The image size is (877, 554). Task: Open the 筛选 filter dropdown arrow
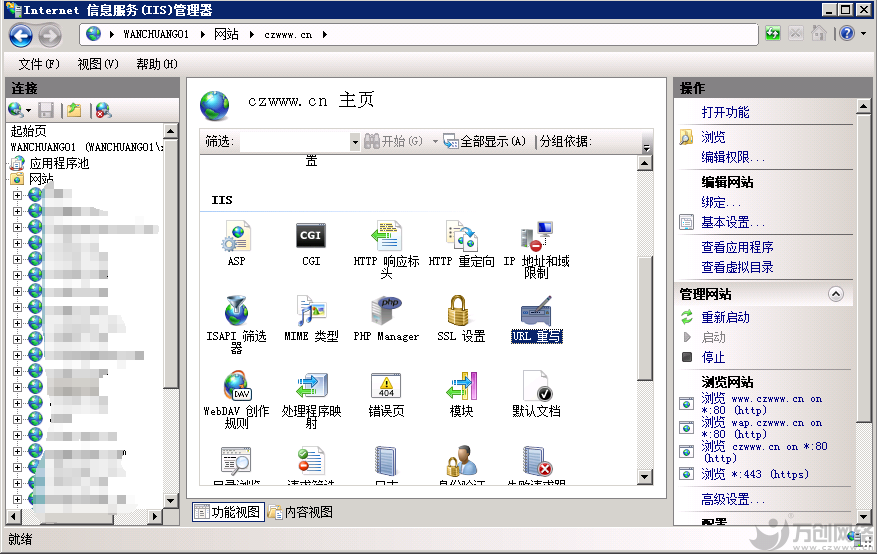[354, 142]
